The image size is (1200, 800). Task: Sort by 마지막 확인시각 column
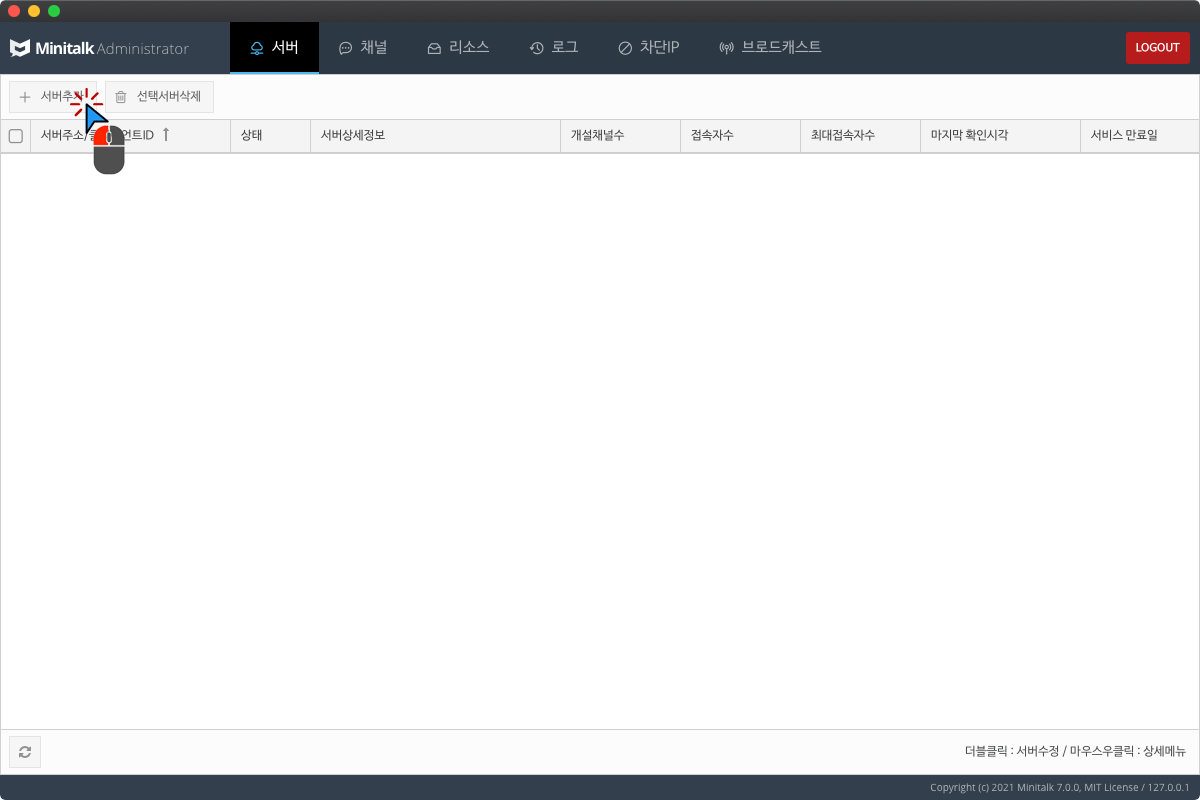pos(1000,136)
